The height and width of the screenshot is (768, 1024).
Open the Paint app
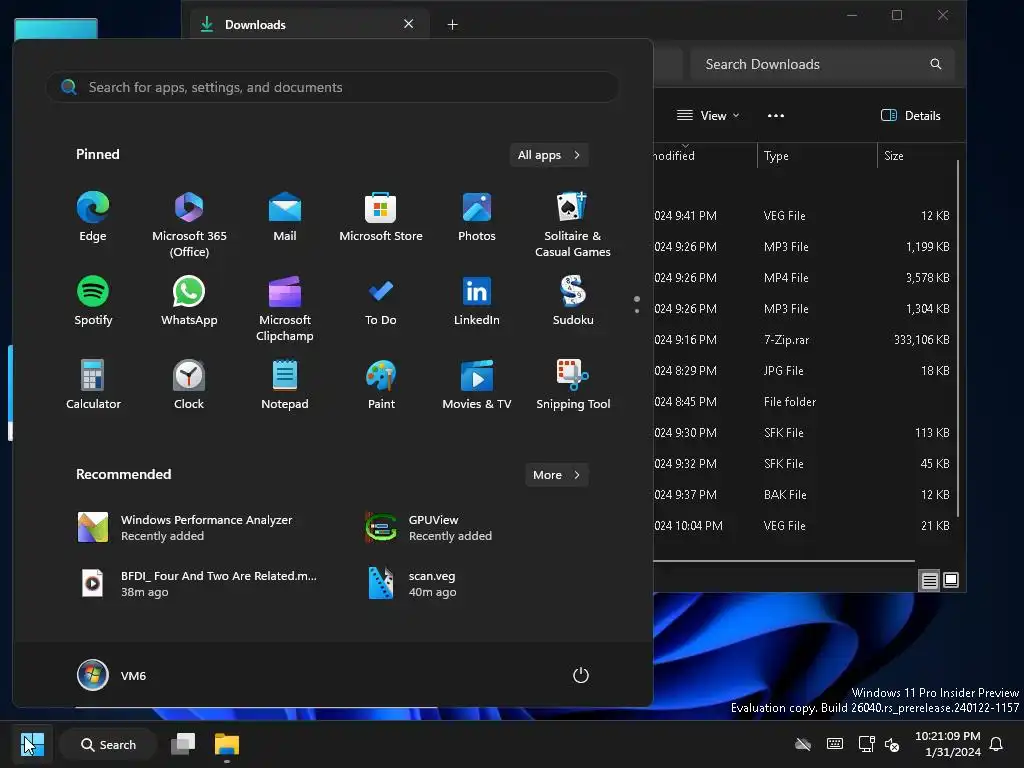click(381, 385)
